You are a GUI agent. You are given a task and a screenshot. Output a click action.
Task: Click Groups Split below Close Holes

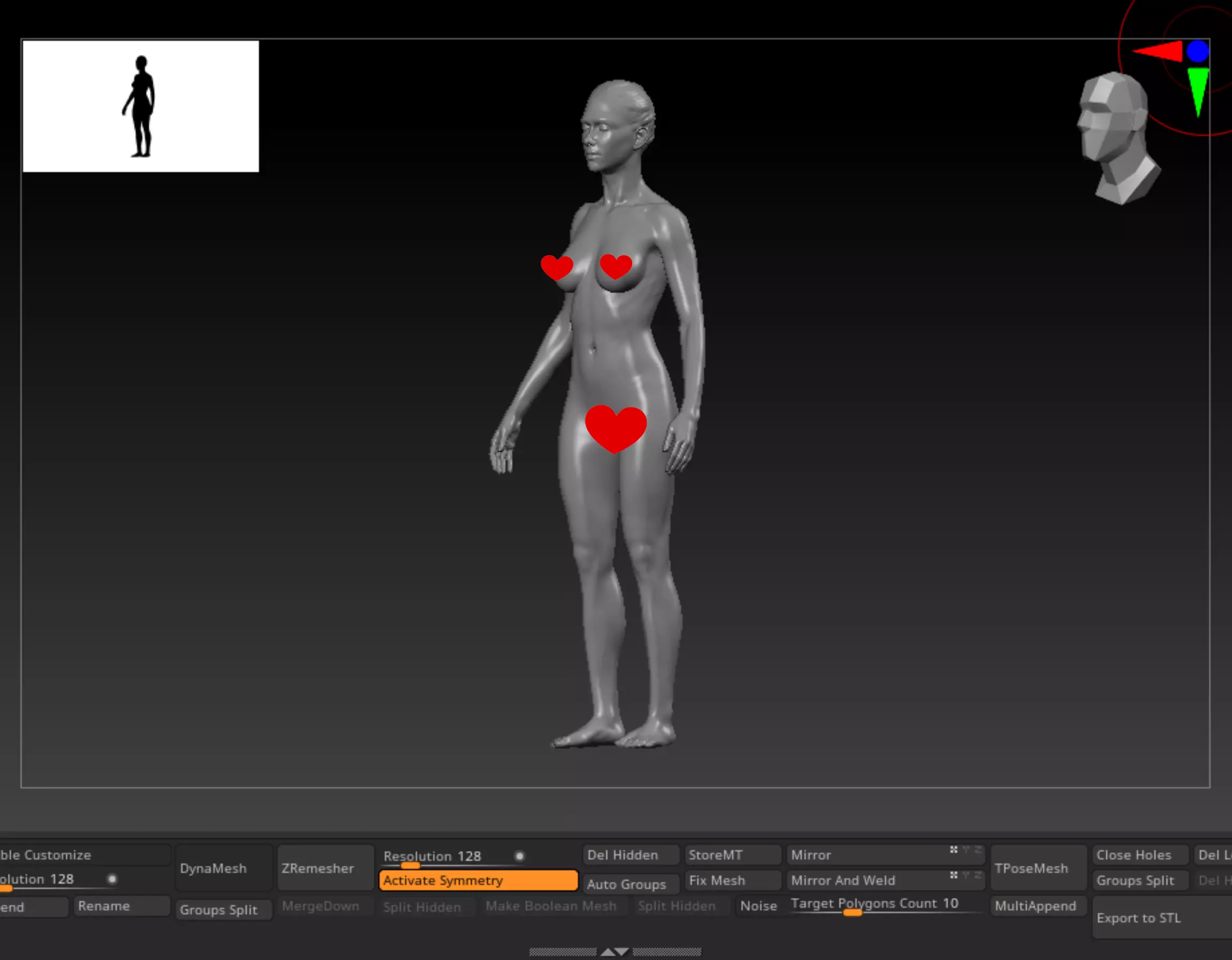click(1140, 881)
